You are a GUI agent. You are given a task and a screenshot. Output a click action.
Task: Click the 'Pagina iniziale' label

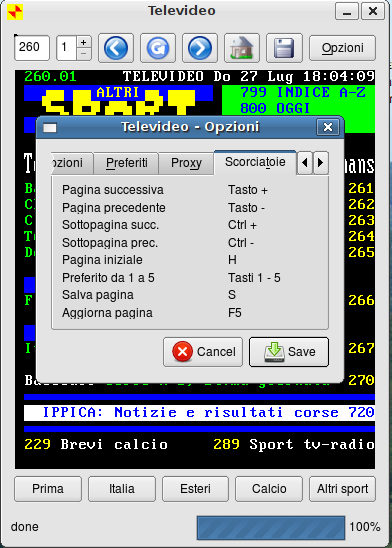click(x=102, y=260)
